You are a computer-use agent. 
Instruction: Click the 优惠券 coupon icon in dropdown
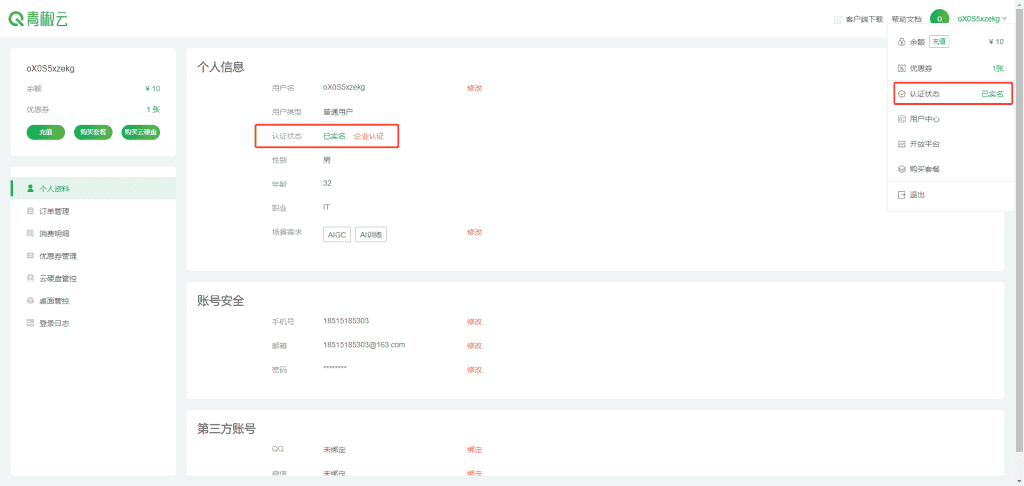[x=902, y=68]
